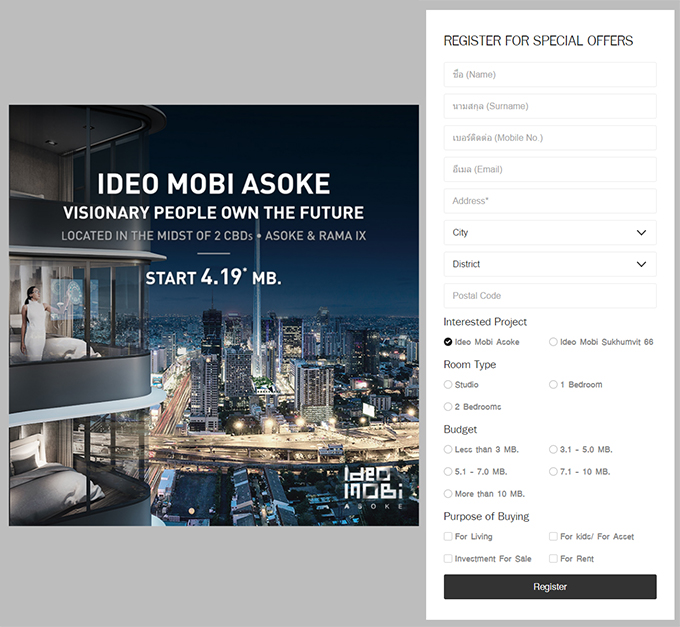Click the City dropdown chevron arrow
This screenshot has width=680, height=627.
pyautogui.click(x=641, y=233)
